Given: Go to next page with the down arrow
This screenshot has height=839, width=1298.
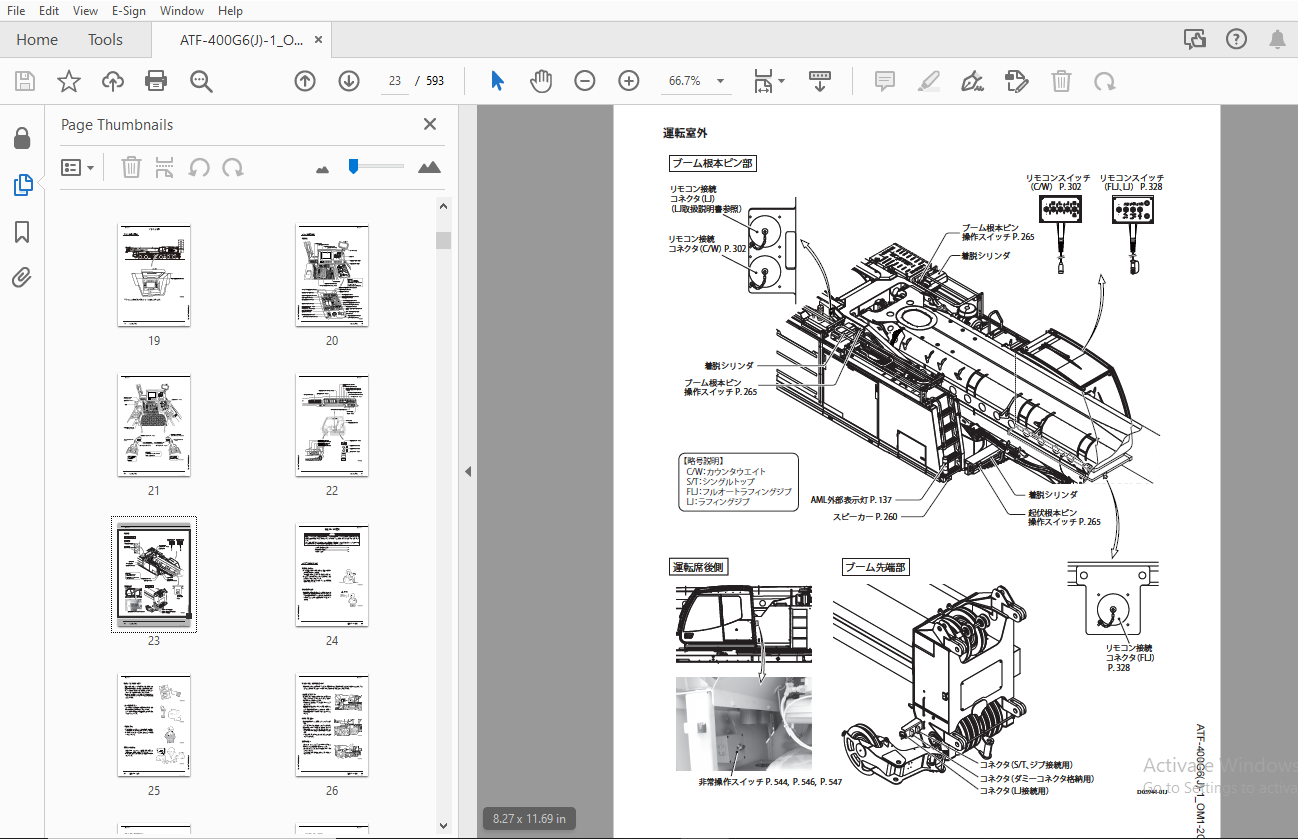Looking at the screenshot, I should click(x=349, y=81).
